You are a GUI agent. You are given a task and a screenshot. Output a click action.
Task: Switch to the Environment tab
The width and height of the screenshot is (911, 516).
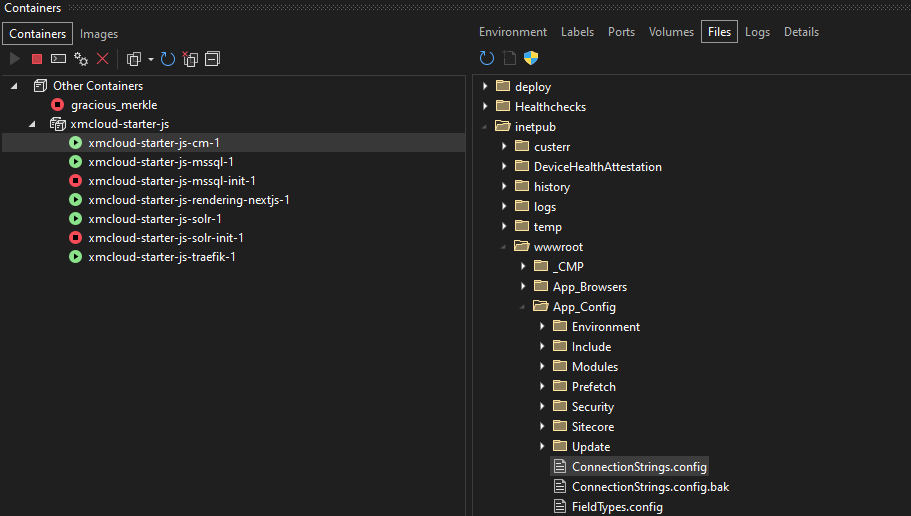click(x=512, y=32)
